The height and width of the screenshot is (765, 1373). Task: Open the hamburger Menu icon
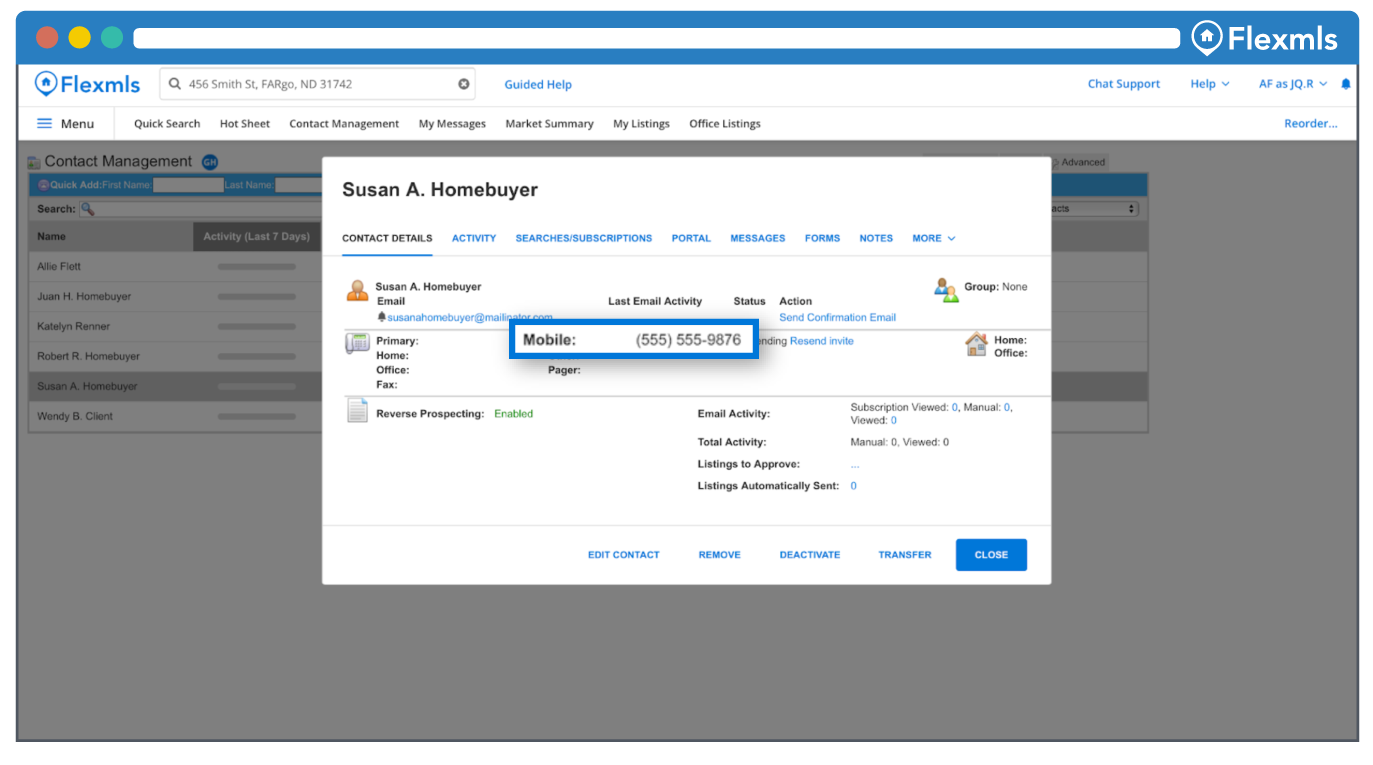tap(44, 124)
